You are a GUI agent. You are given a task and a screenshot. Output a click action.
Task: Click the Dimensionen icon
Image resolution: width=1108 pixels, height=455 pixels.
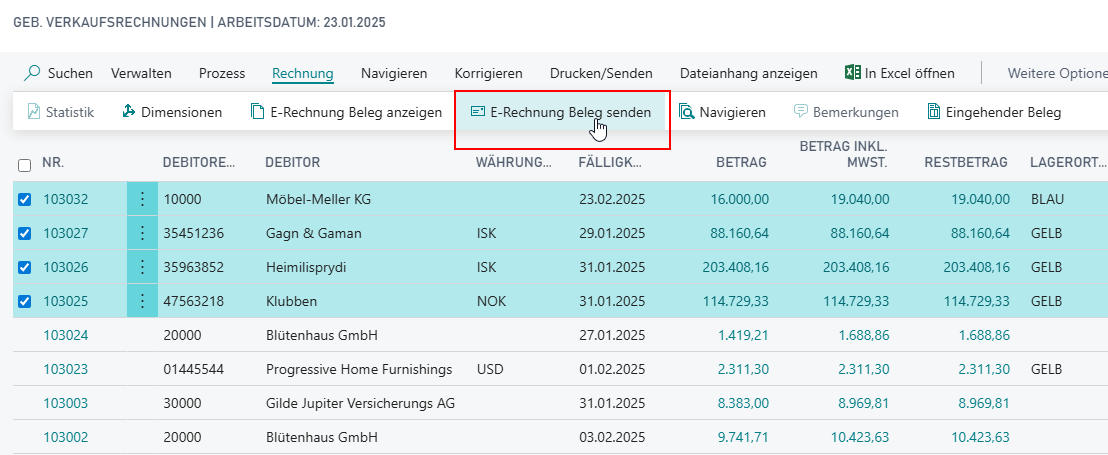click(x=129, y=112)
